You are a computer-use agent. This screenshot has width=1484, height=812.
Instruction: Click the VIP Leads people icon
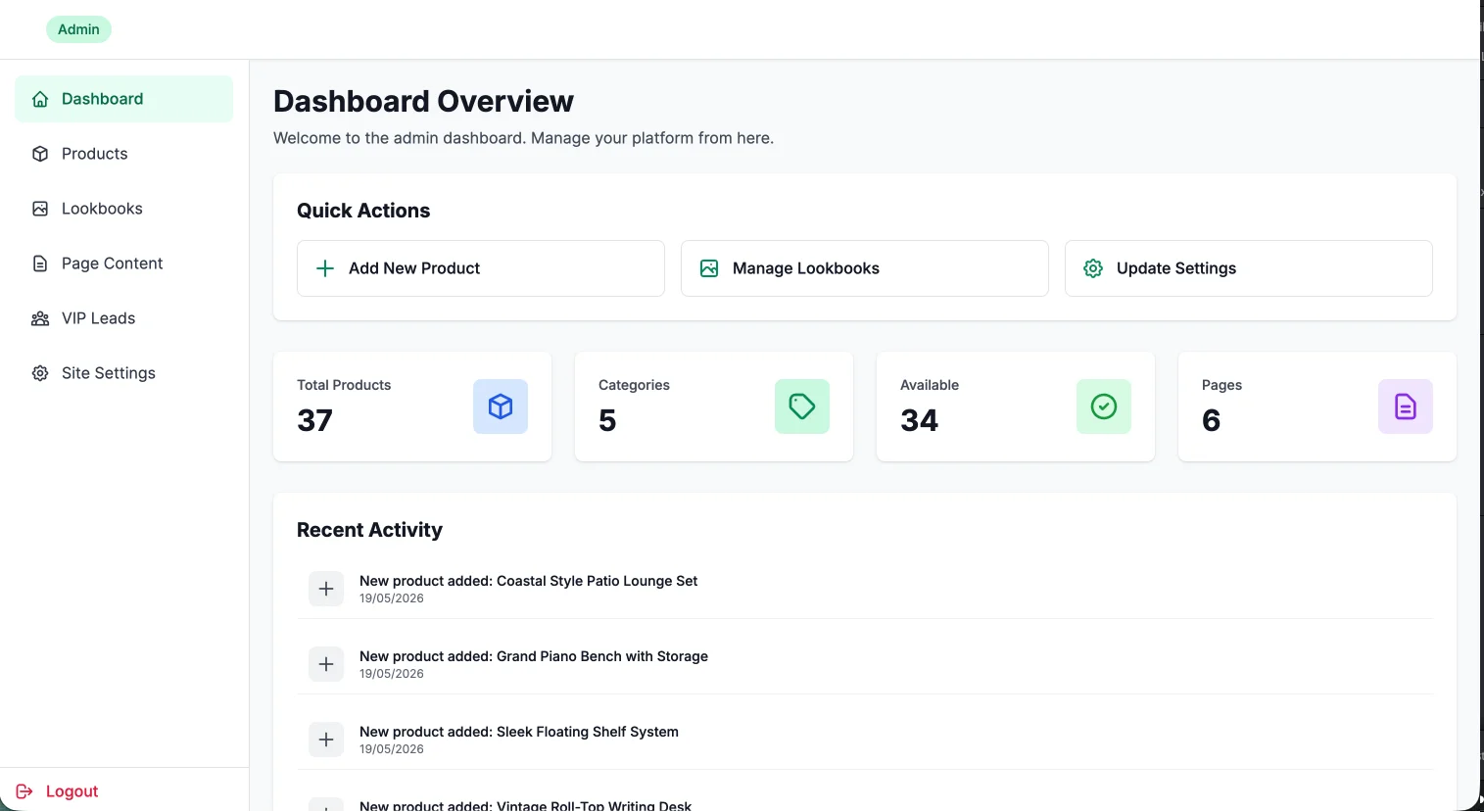(x=40, y=318)
